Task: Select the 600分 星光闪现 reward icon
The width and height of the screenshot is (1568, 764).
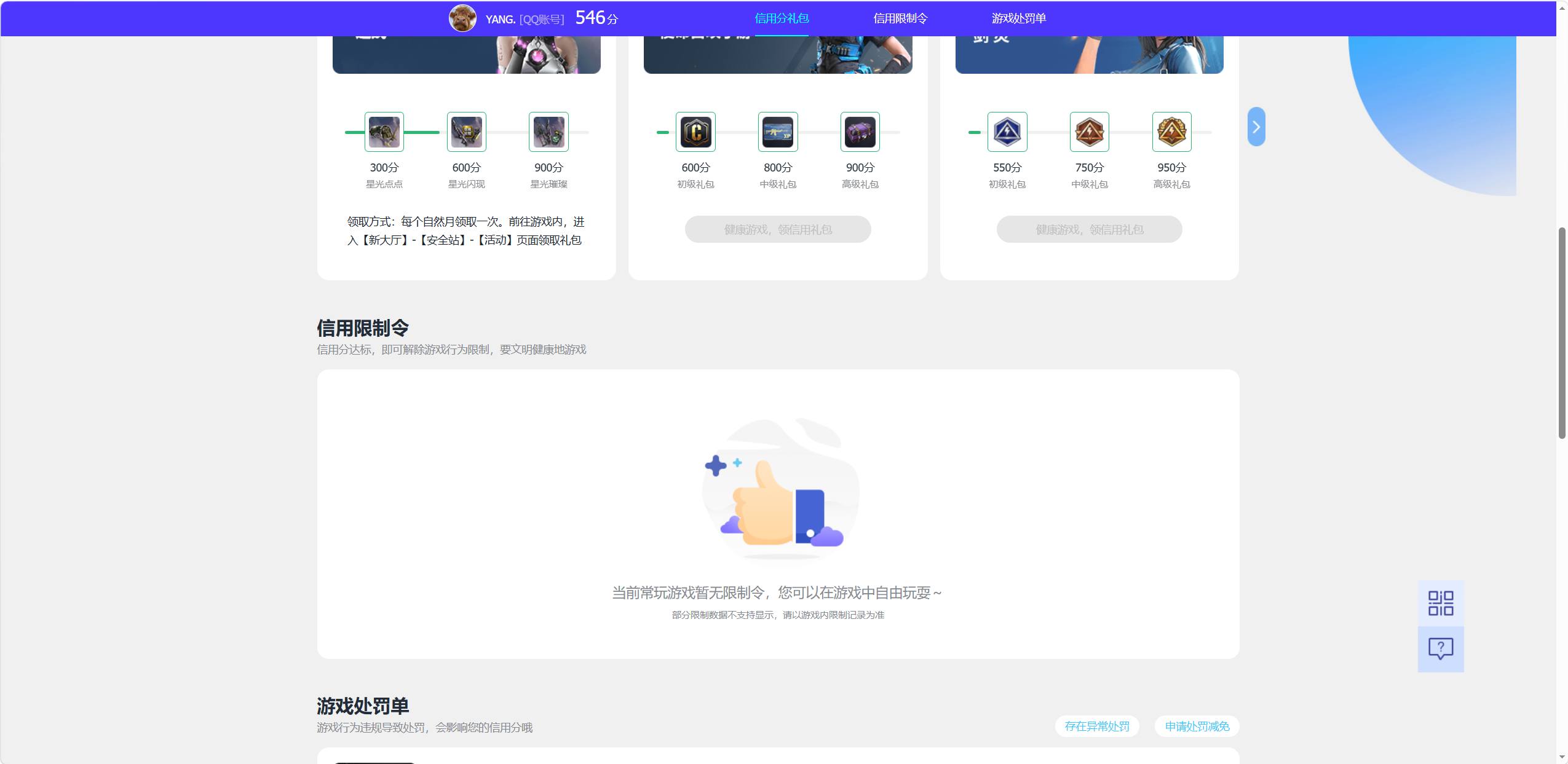Action: coord(467,132)
